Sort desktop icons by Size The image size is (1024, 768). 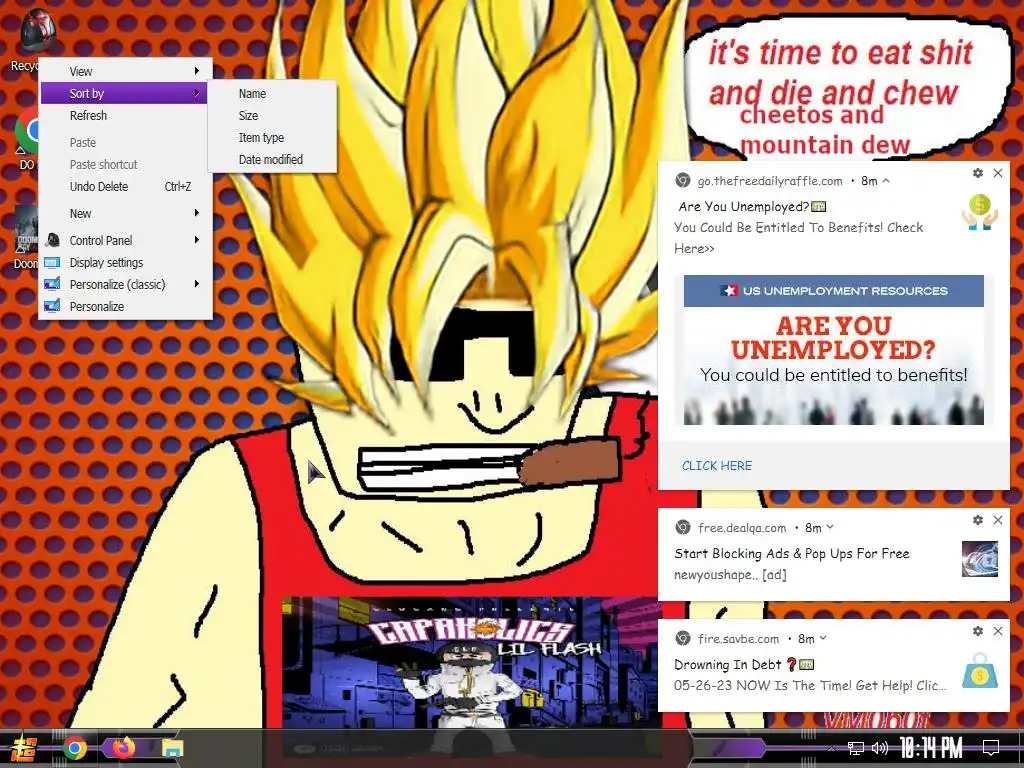272,116
